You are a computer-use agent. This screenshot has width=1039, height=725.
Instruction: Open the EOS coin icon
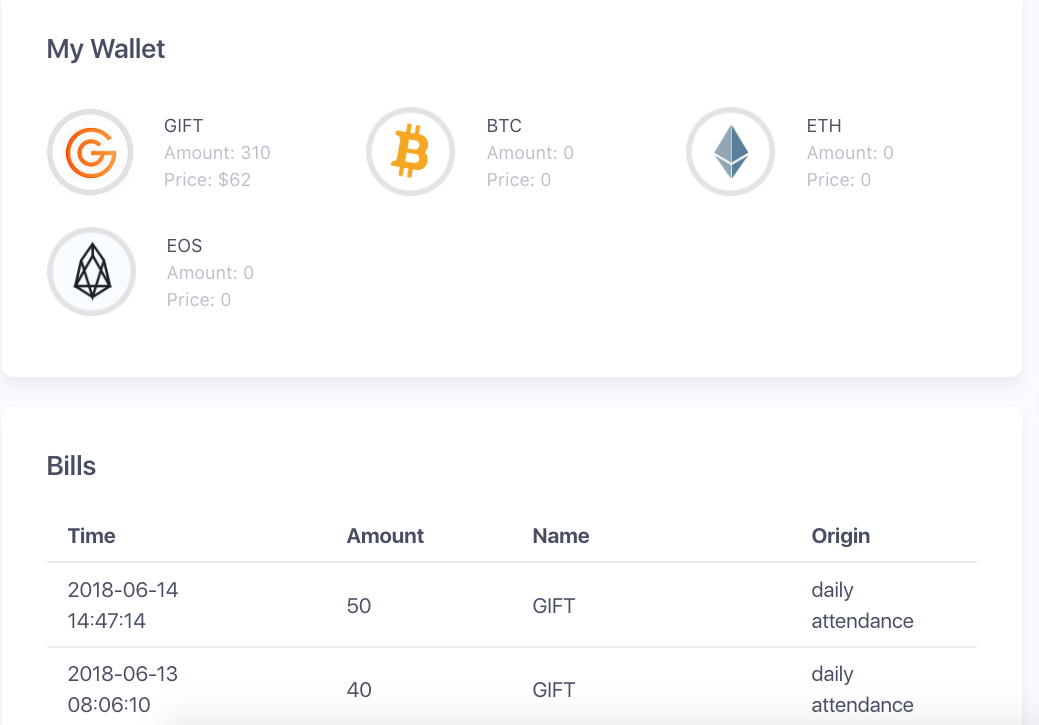point(91,272)
